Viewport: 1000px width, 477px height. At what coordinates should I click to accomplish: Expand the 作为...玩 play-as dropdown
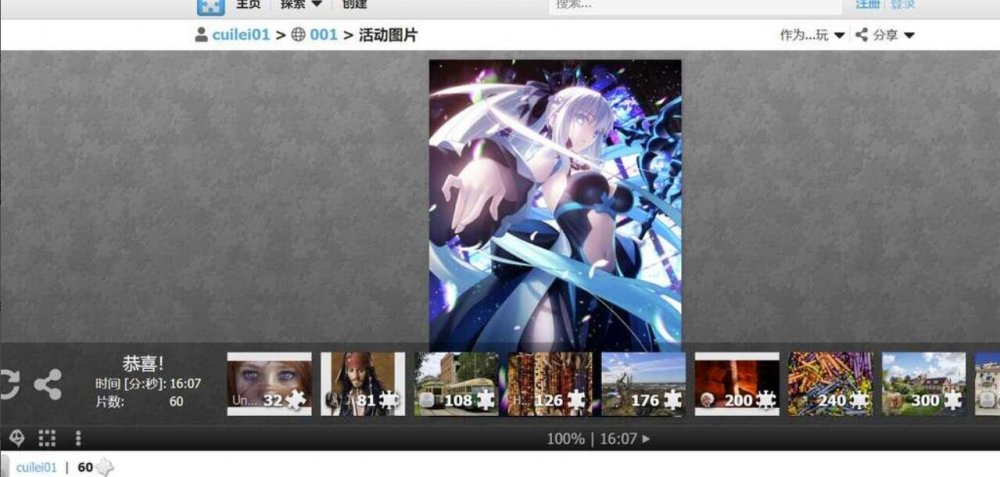click(x=812, y=36)
